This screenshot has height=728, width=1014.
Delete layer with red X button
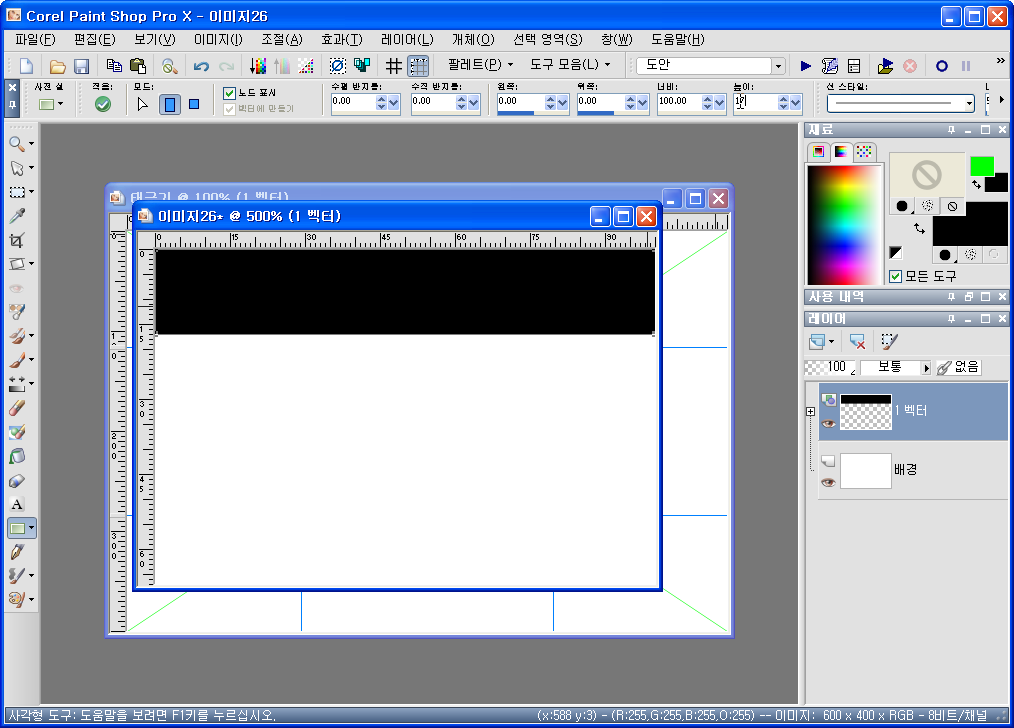pyautogui.click(x=858, y=341)
